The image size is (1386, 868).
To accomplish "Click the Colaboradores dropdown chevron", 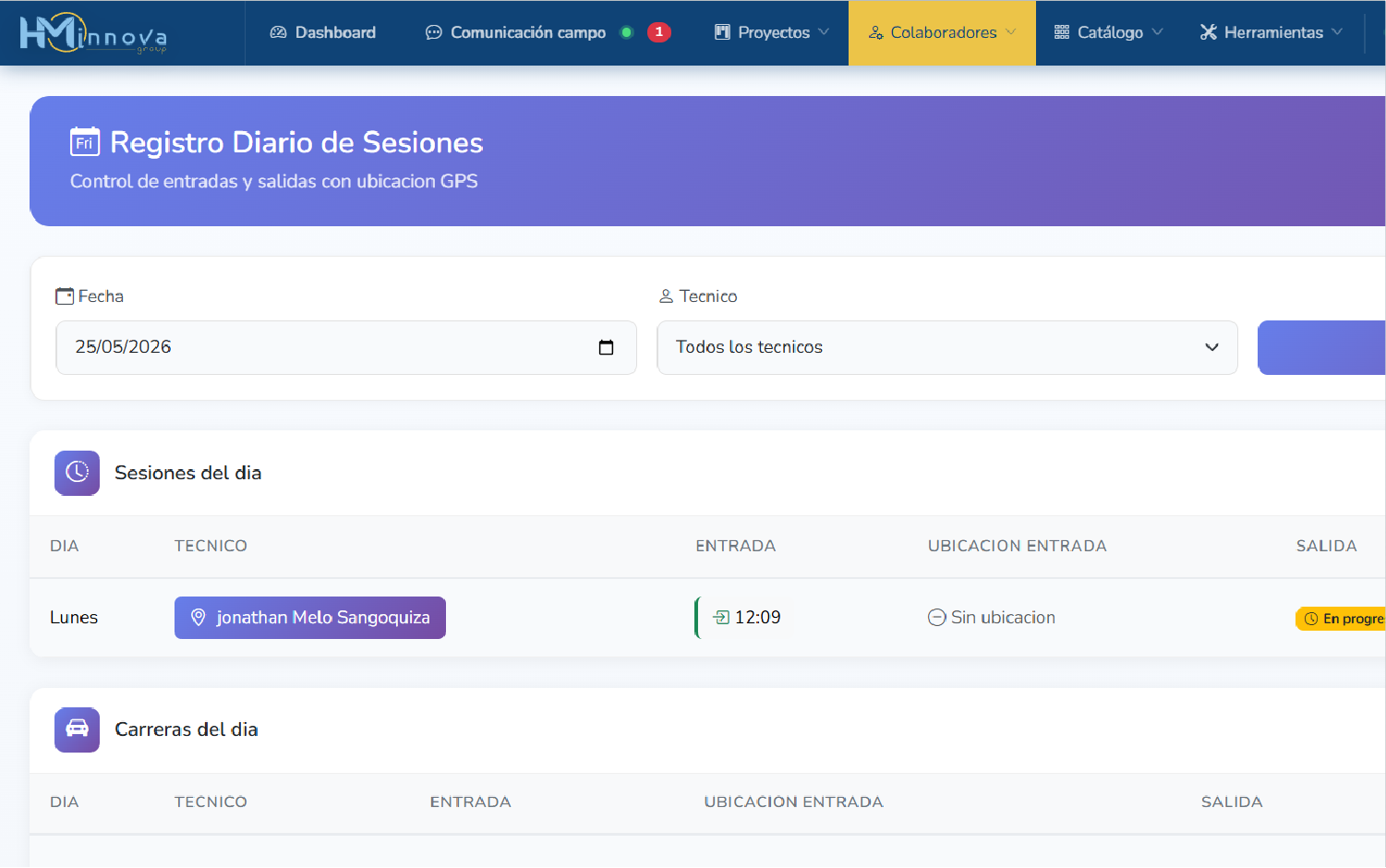I will [x=1010, y=32].
